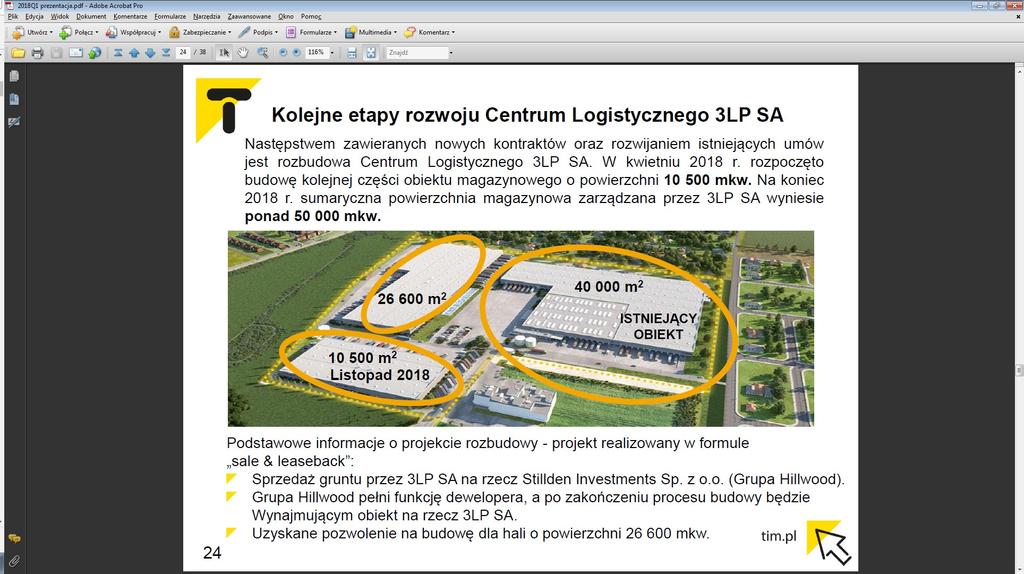Go to the previous page arrow

[134, 53]
